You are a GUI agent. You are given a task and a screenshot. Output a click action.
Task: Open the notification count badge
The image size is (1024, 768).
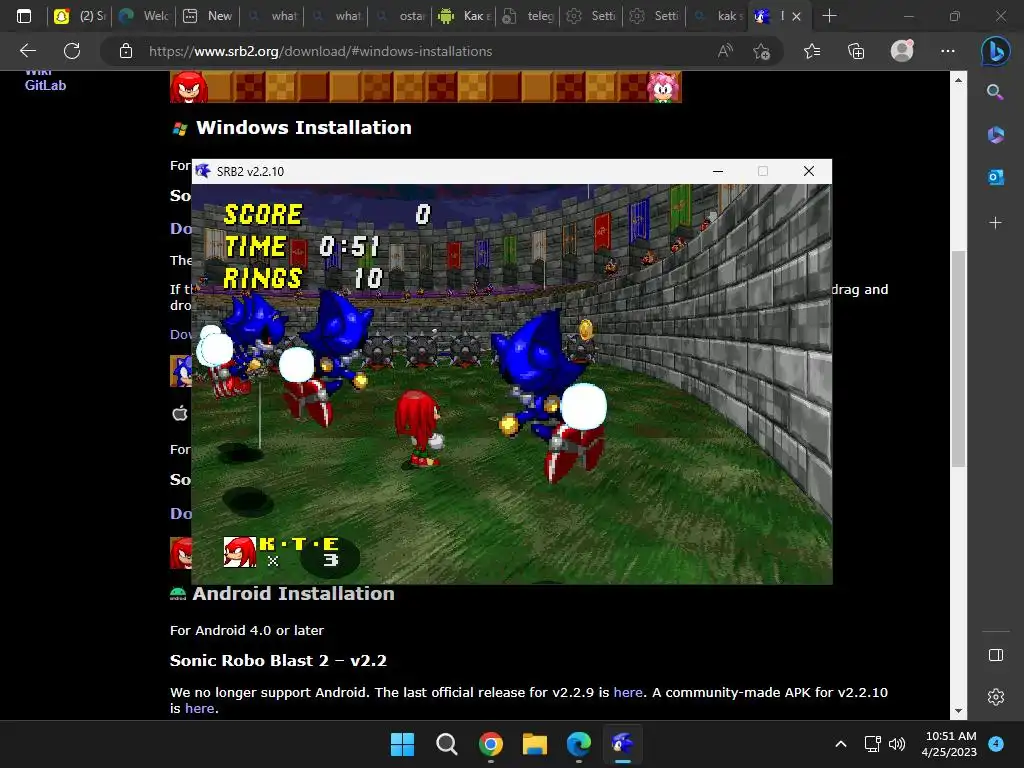point(996,744)
